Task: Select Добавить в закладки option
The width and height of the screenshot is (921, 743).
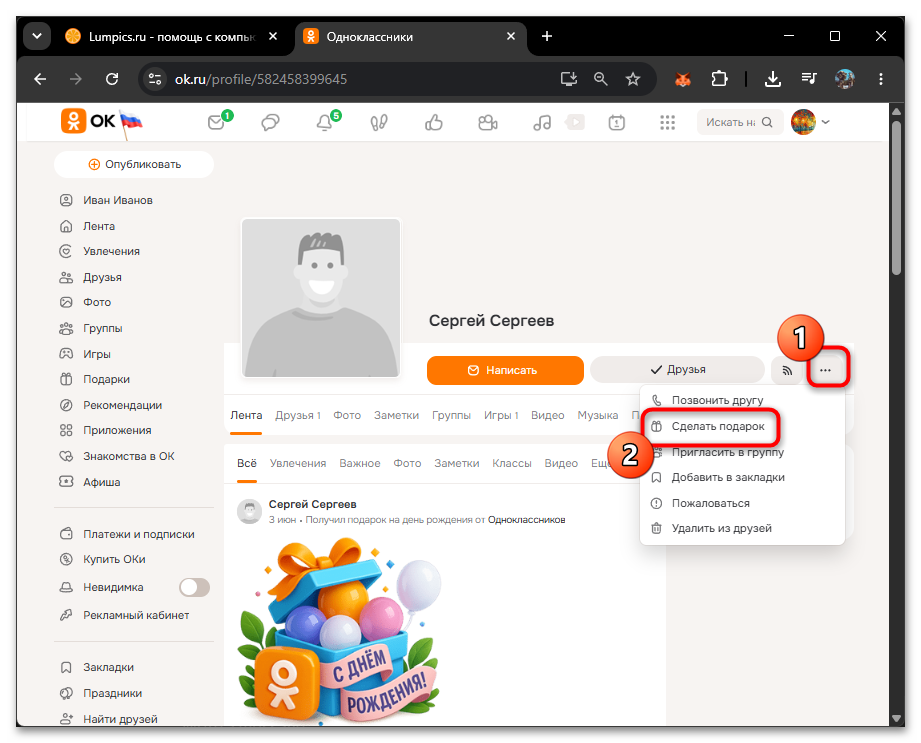Action: [x=718, y=478]
